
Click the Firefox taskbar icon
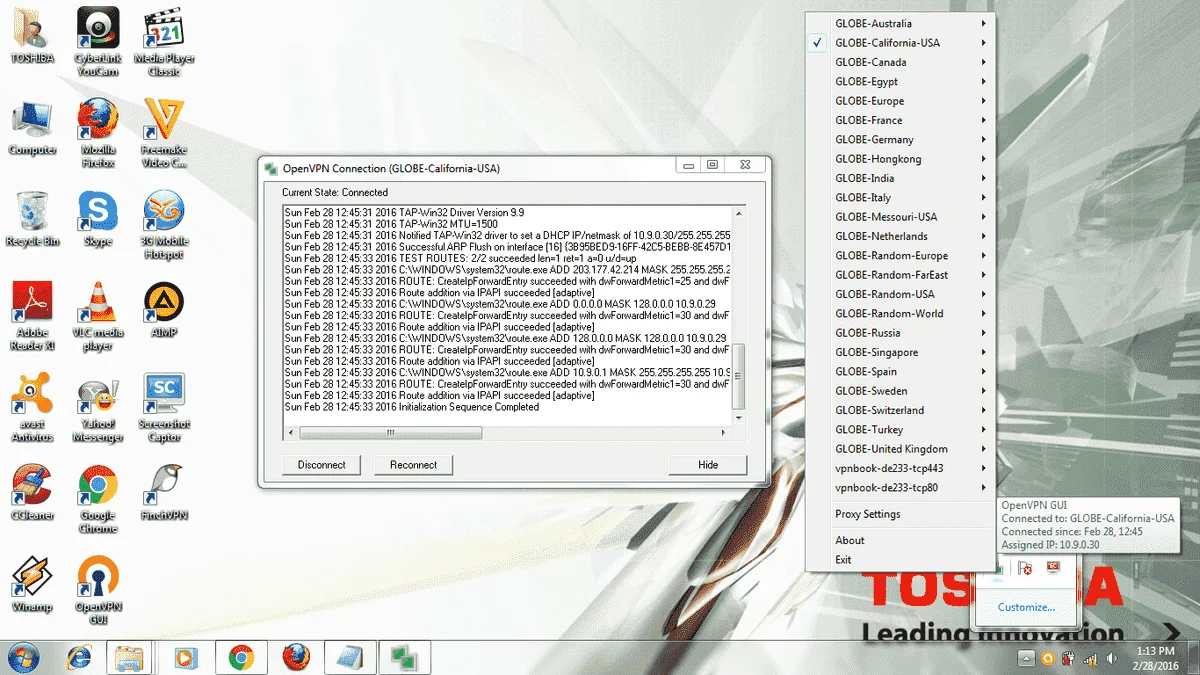pyautogui.click(x=294, y=657)
